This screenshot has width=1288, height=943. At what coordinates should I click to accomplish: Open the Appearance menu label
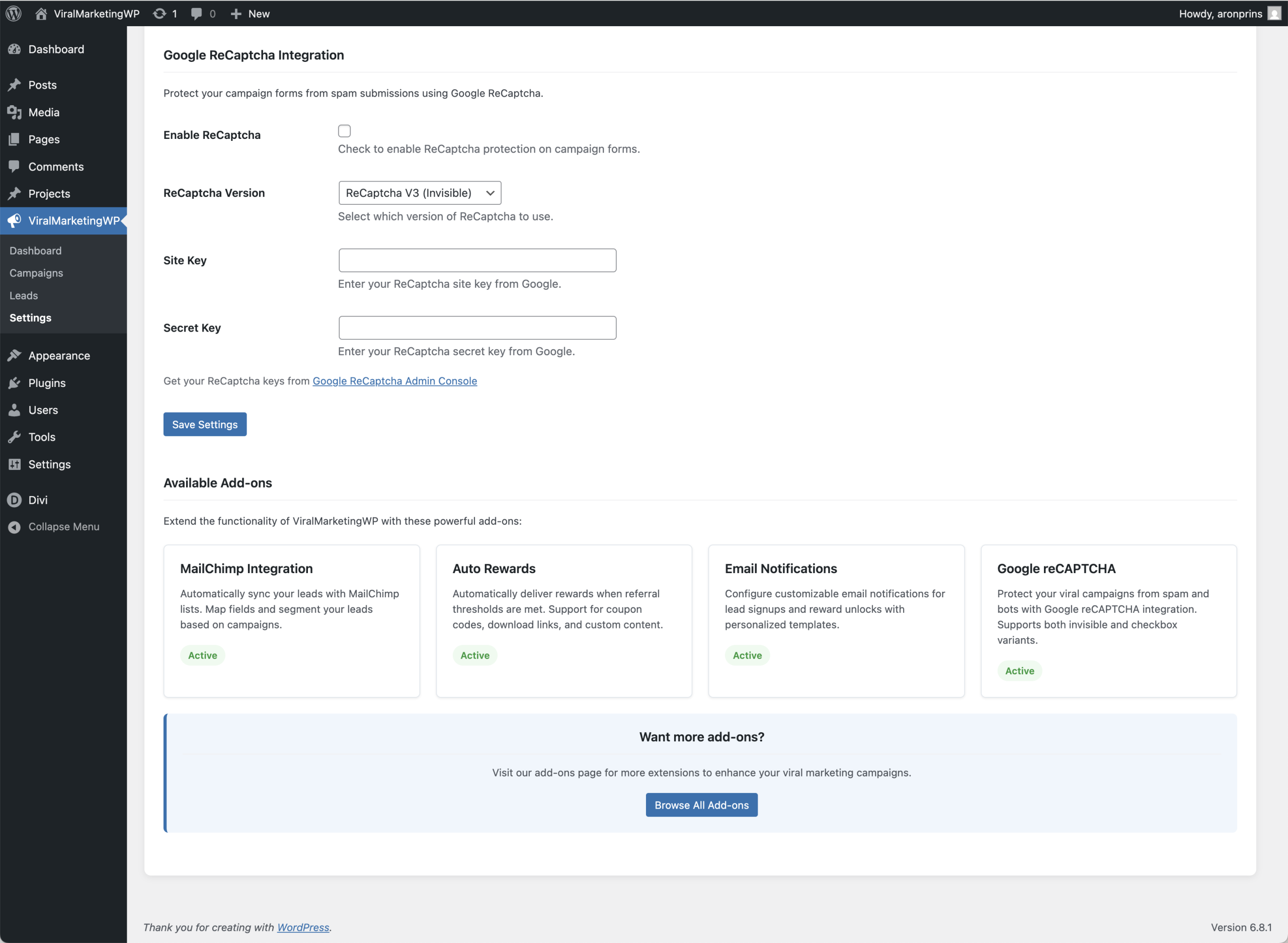point(59,356)
